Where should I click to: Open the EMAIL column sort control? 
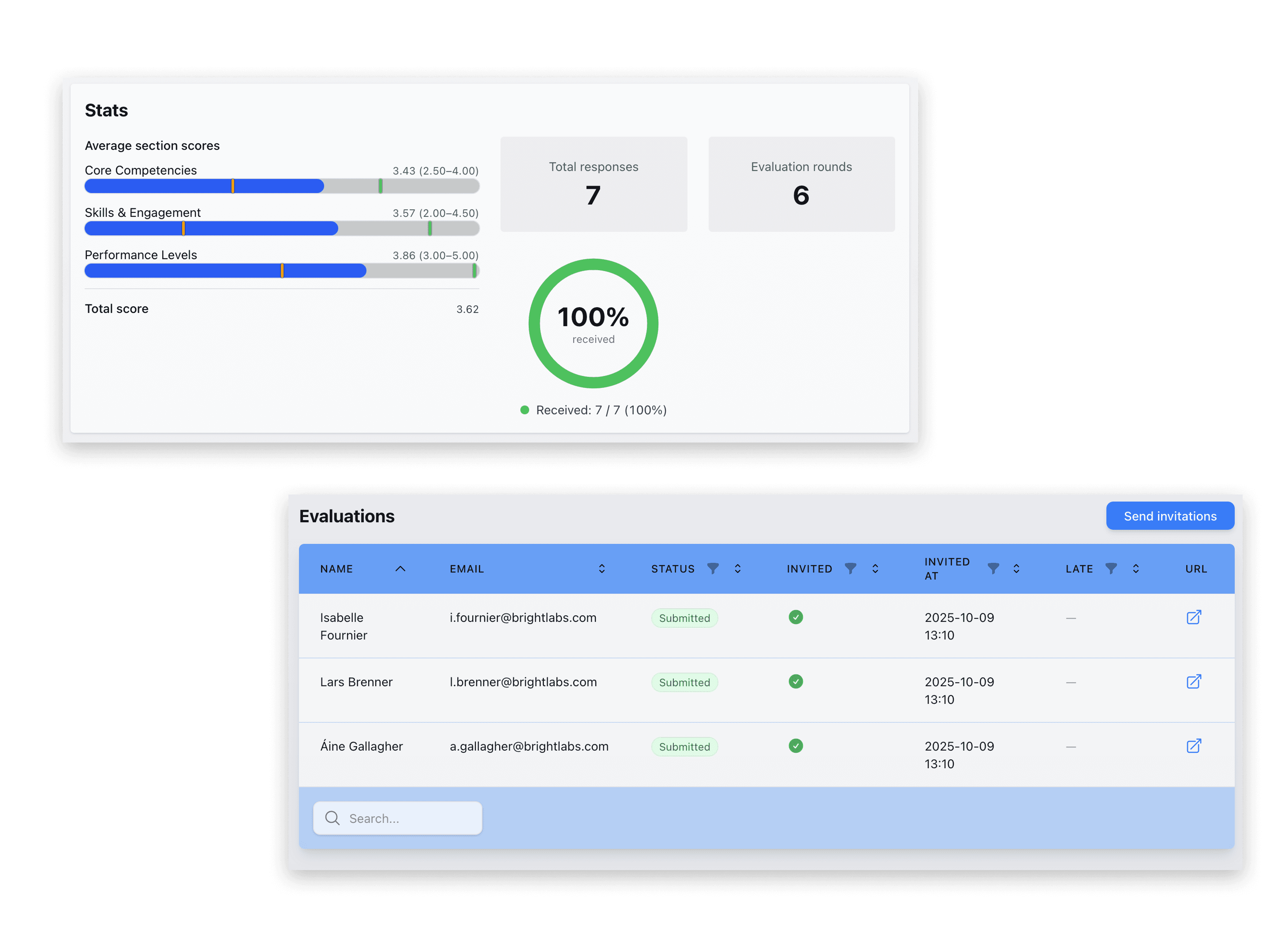point(601,569)
